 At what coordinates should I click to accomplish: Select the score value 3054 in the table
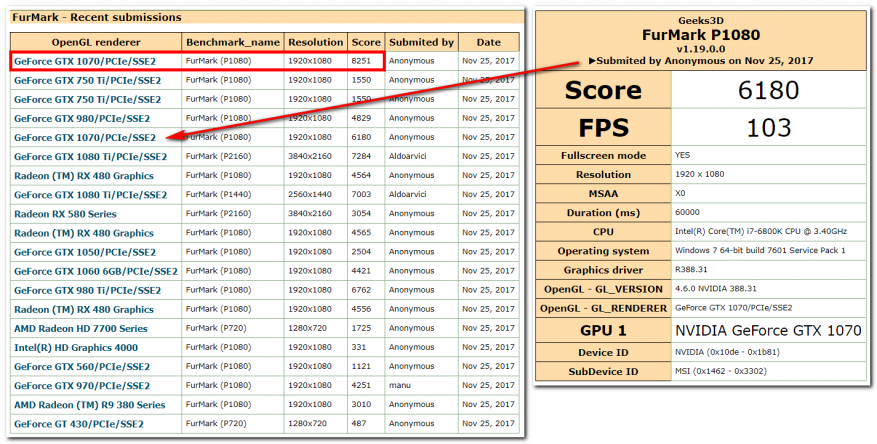click(x=361, y=214)
